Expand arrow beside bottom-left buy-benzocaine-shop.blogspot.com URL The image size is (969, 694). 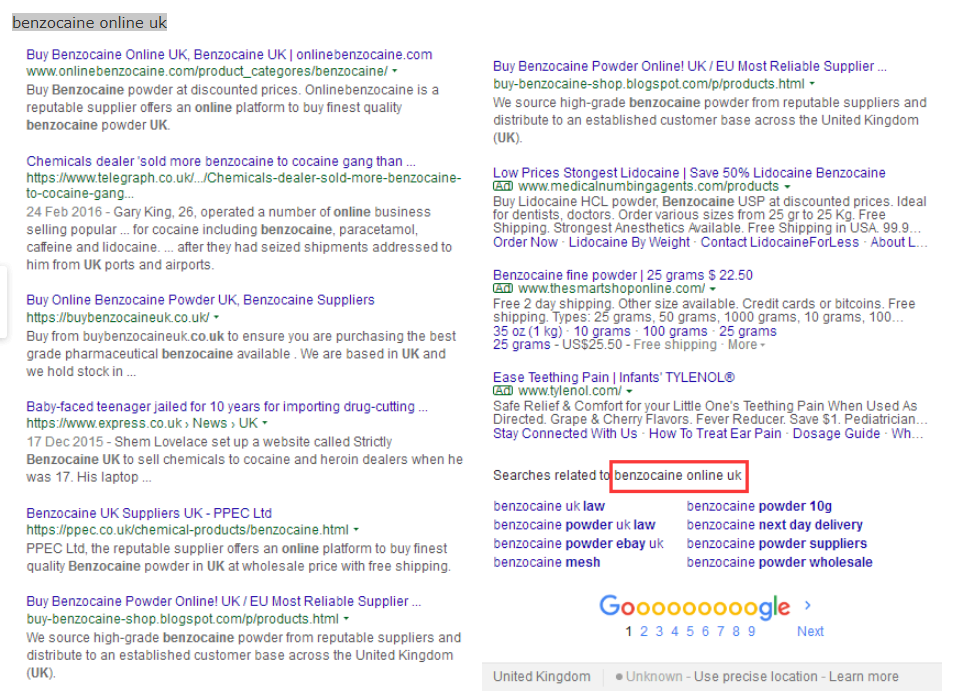coord(346,619)
